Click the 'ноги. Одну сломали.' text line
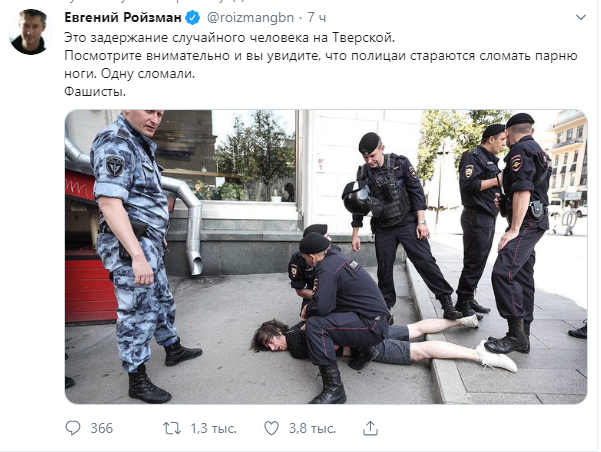Image resolution: width=601 pixels, height=452 pixels. coord(130,74)
